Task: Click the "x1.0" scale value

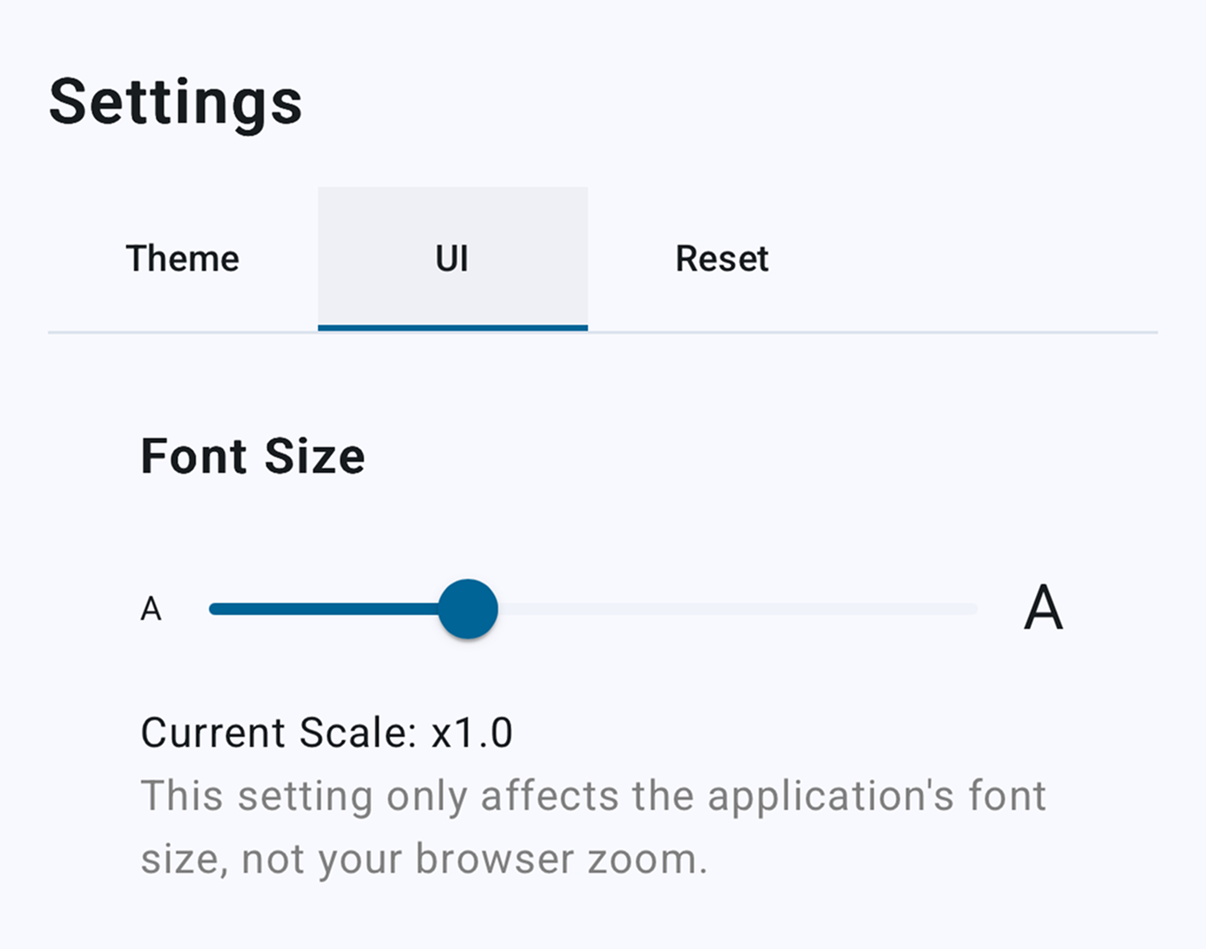Action: pos(472,733)
